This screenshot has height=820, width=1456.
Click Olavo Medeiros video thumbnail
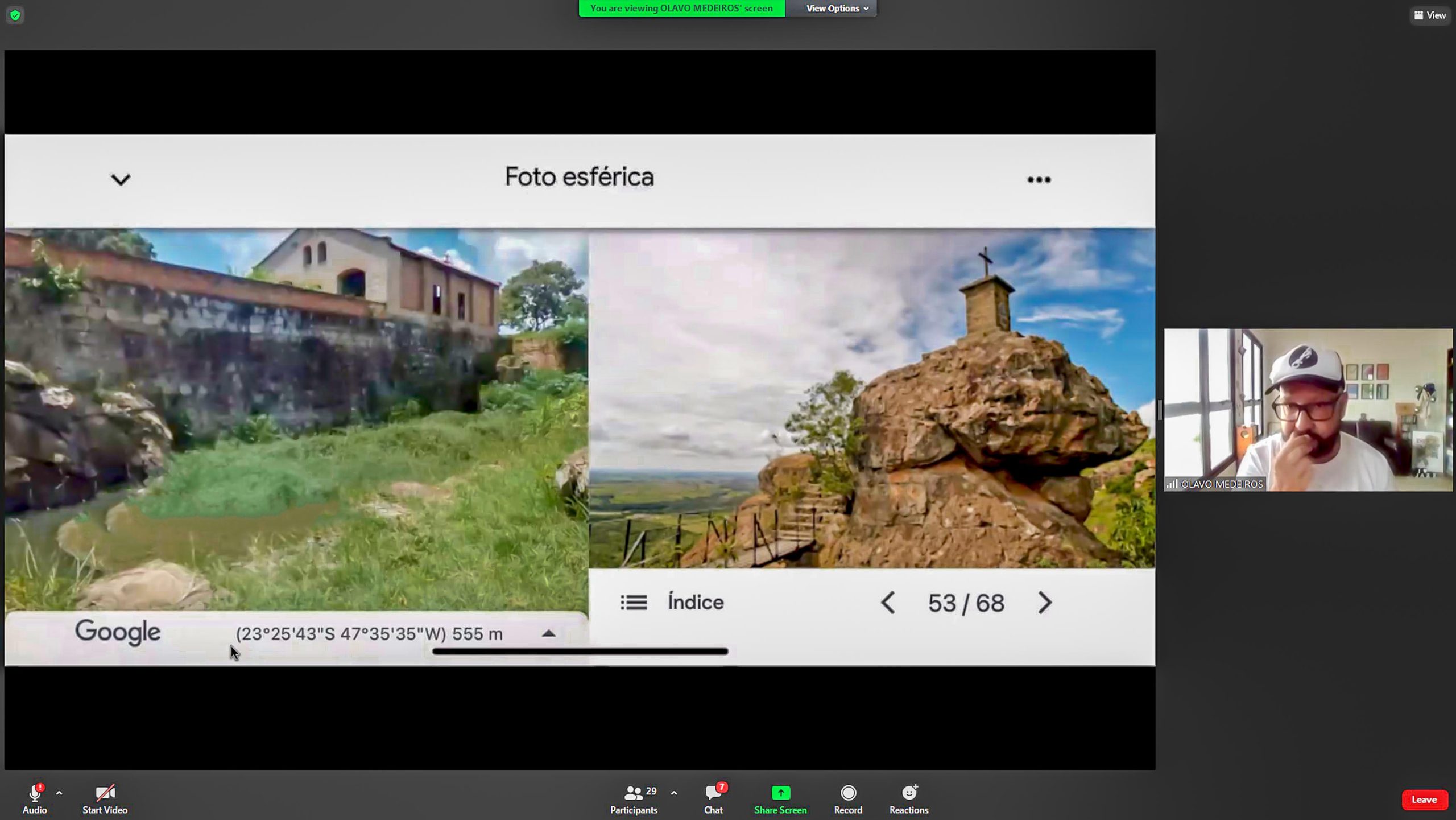[1308, 410]
